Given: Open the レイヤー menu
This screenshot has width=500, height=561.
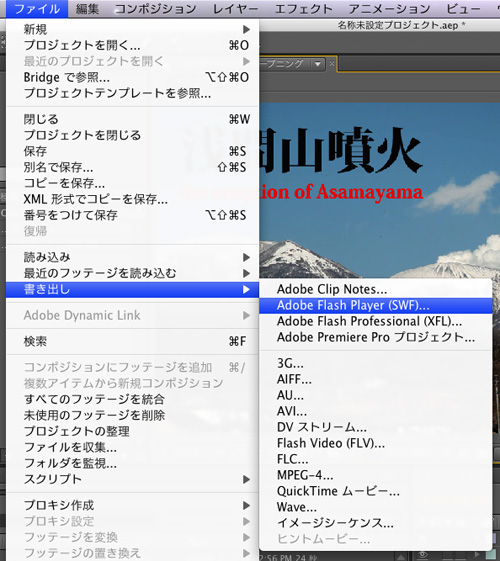Looking at the screenshot, I should pyautogui.click(x=235, y=9).
